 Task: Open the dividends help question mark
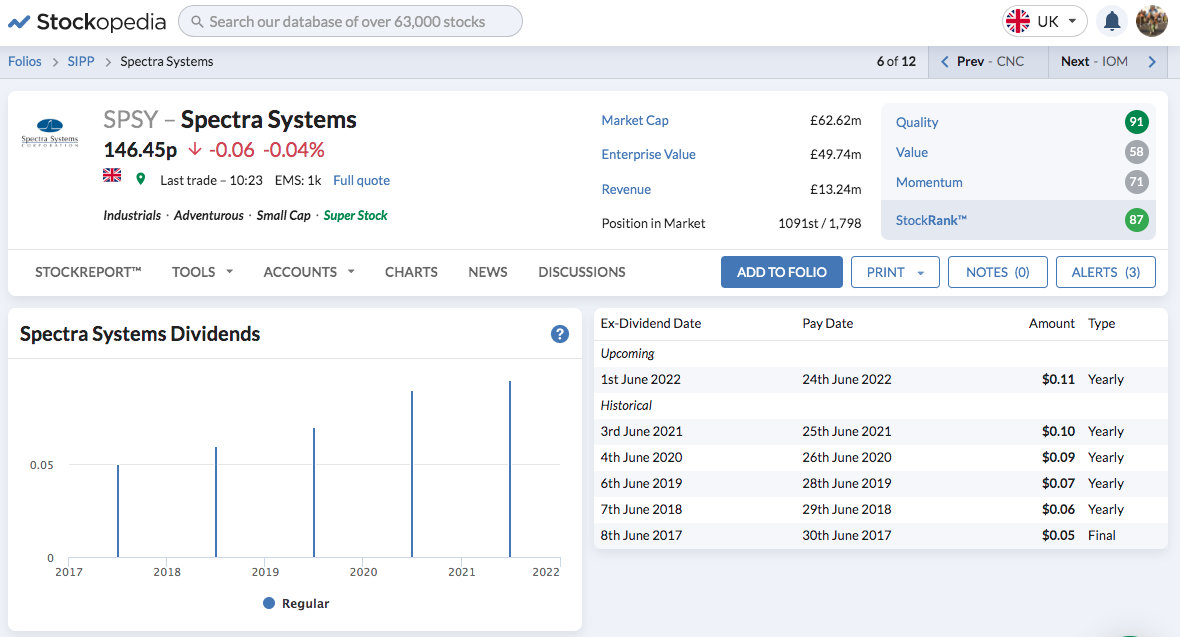point(559,334)
